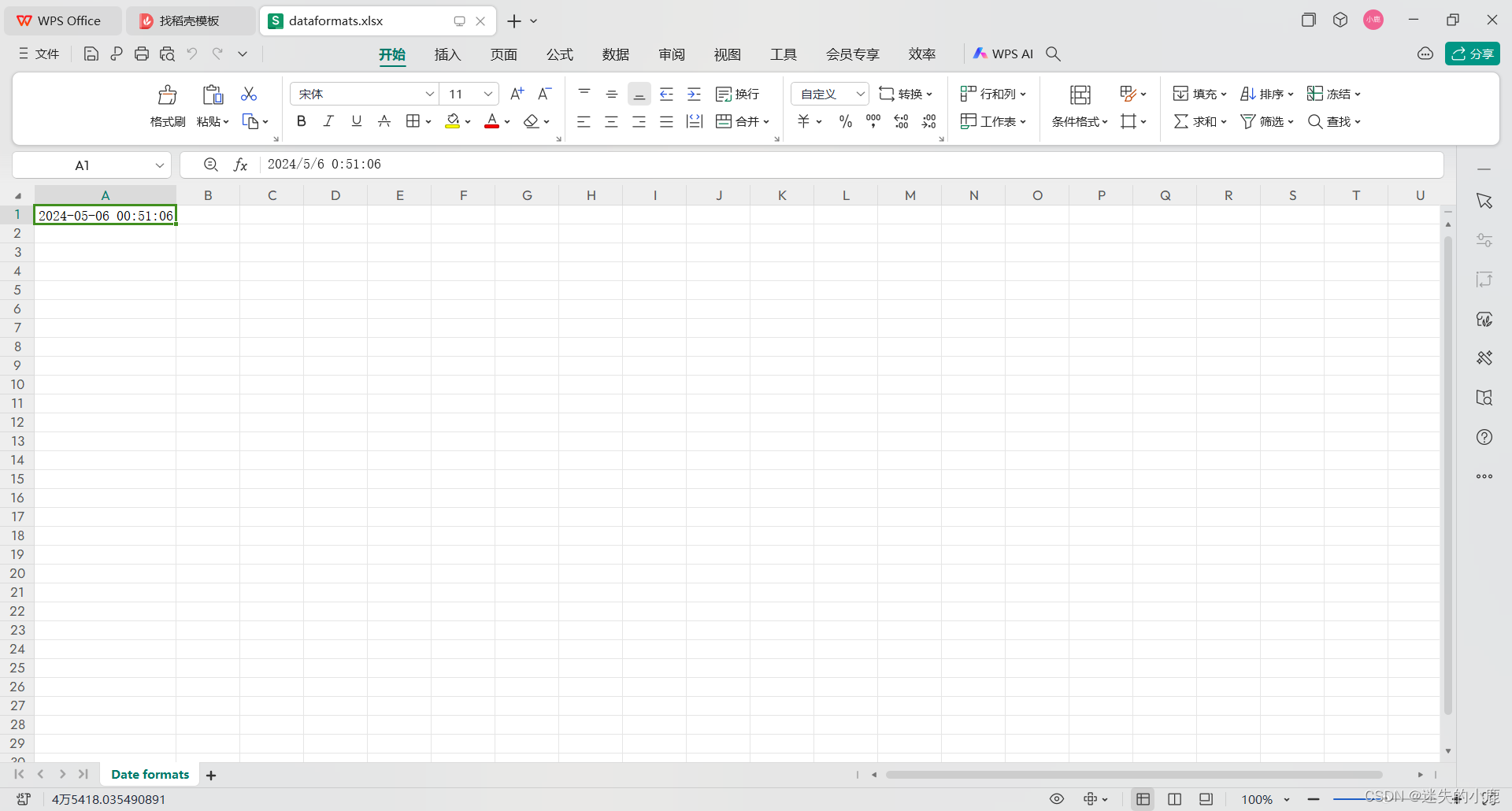Click the 分享 Share button
Screen dimensions: 1512x811
[x=1473, y=54]
